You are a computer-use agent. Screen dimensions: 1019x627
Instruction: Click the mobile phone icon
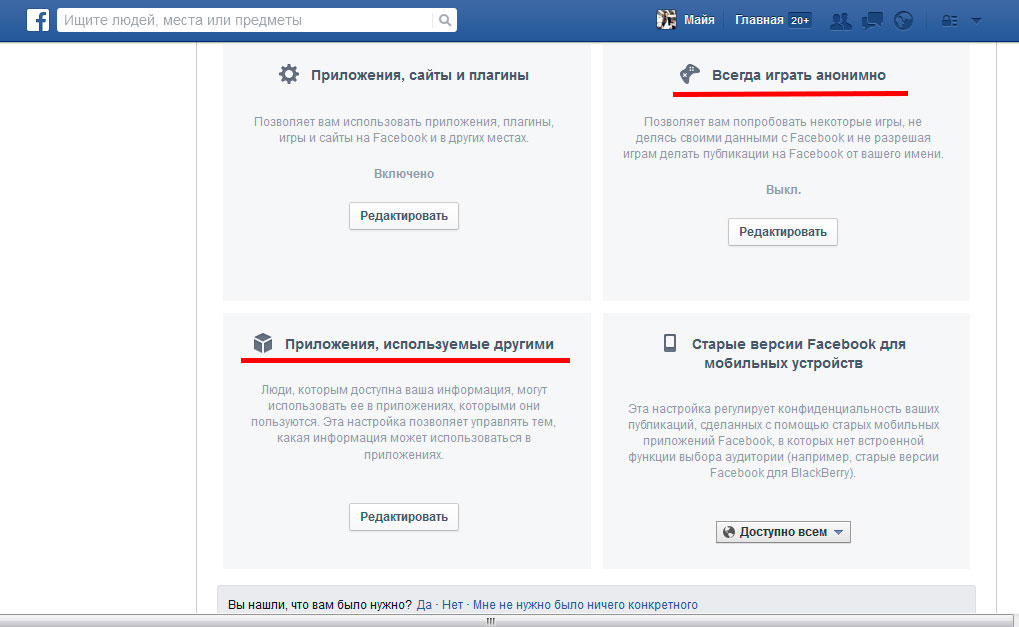click(670, 343)
